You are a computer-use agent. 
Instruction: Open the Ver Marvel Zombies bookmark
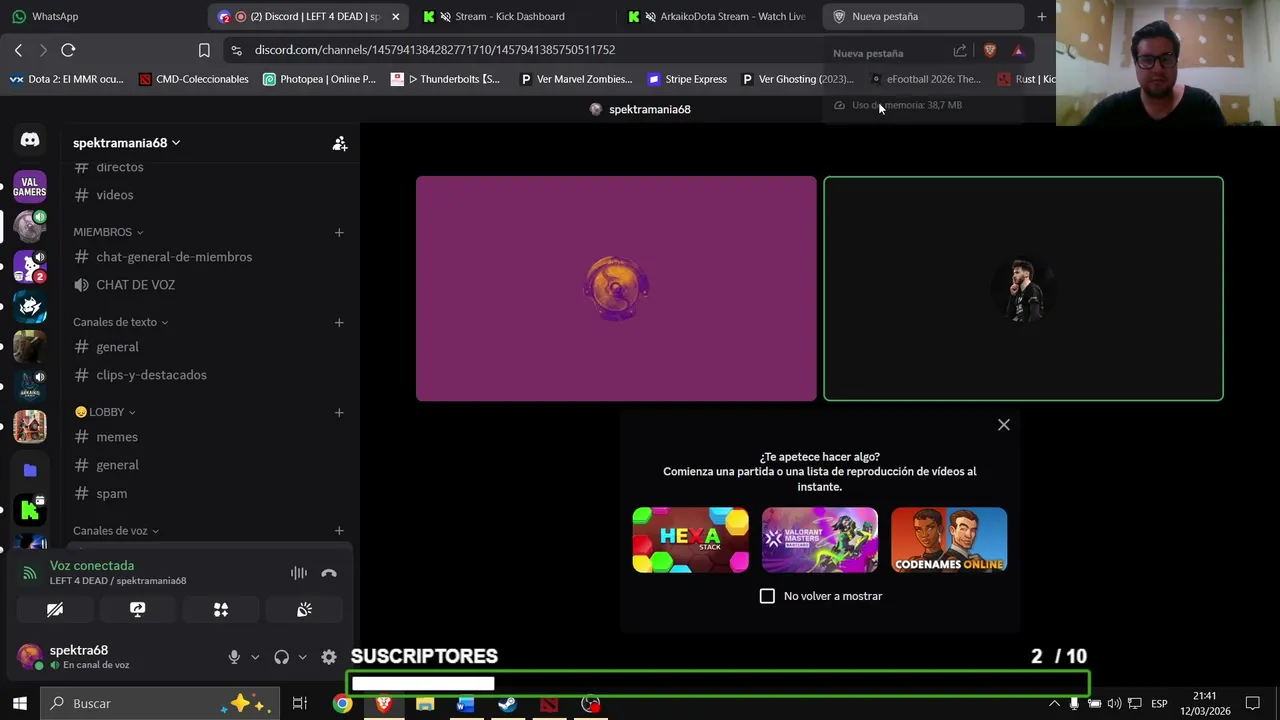pyautogui.click(x=576, y=79)
